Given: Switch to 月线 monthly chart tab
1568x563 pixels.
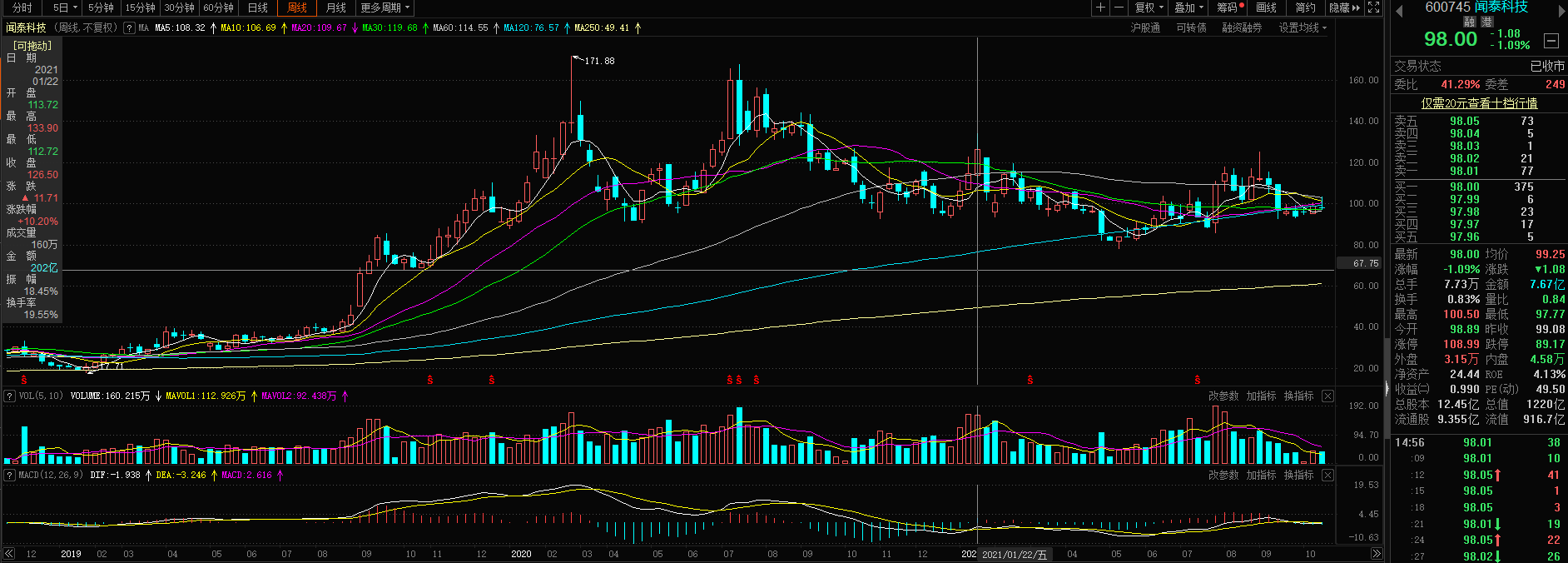Looking at the screenshot, I should pyautogui.click(x=336, y=7).
